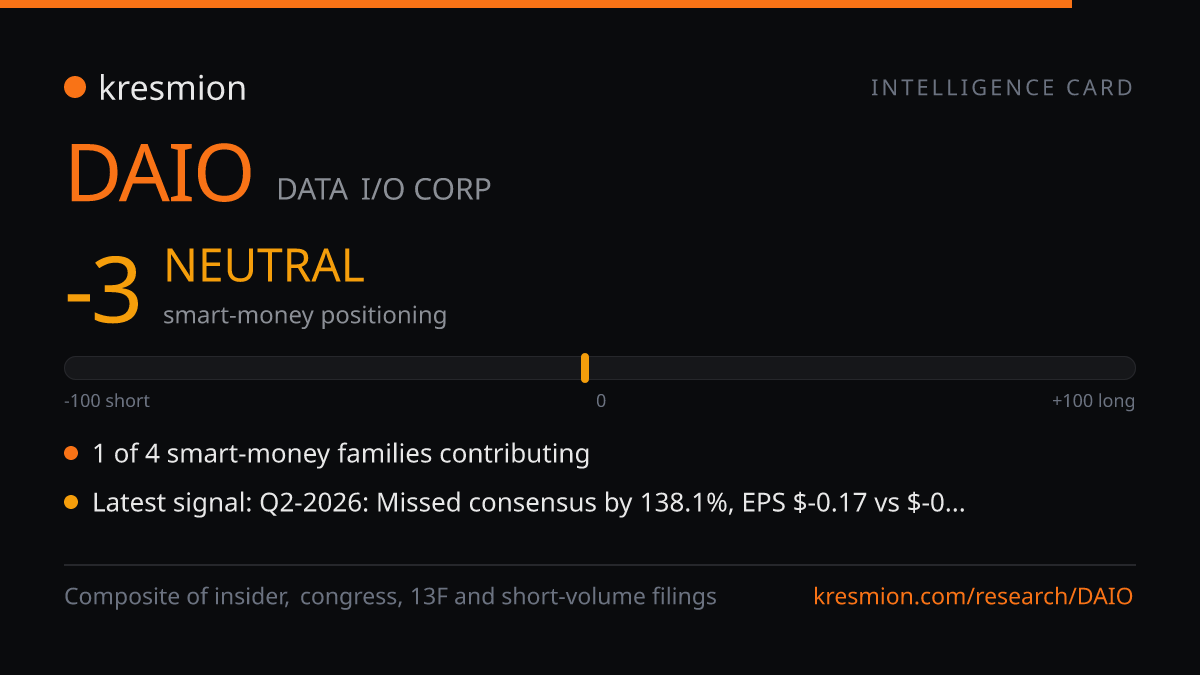Click the kresmion brand name
Image resolution: width=1200 pixels, height=675 pixels.
[x=172, y=88]
